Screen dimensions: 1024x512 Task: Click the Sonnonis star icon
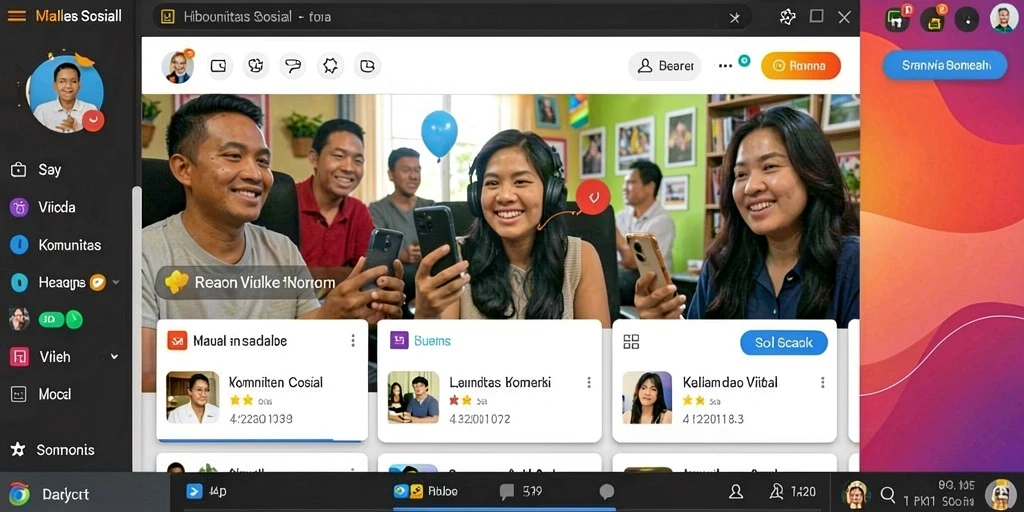pyautogui.click(x=18, y=450)
